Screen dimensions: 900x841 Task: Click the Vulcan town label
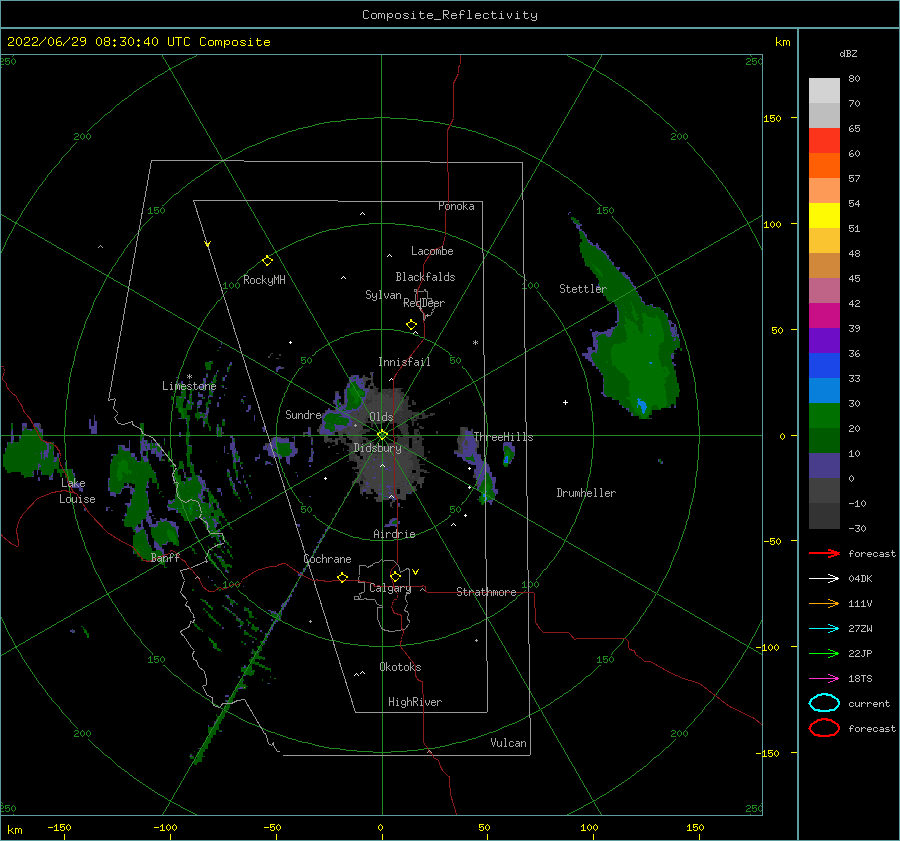(509, 743)
